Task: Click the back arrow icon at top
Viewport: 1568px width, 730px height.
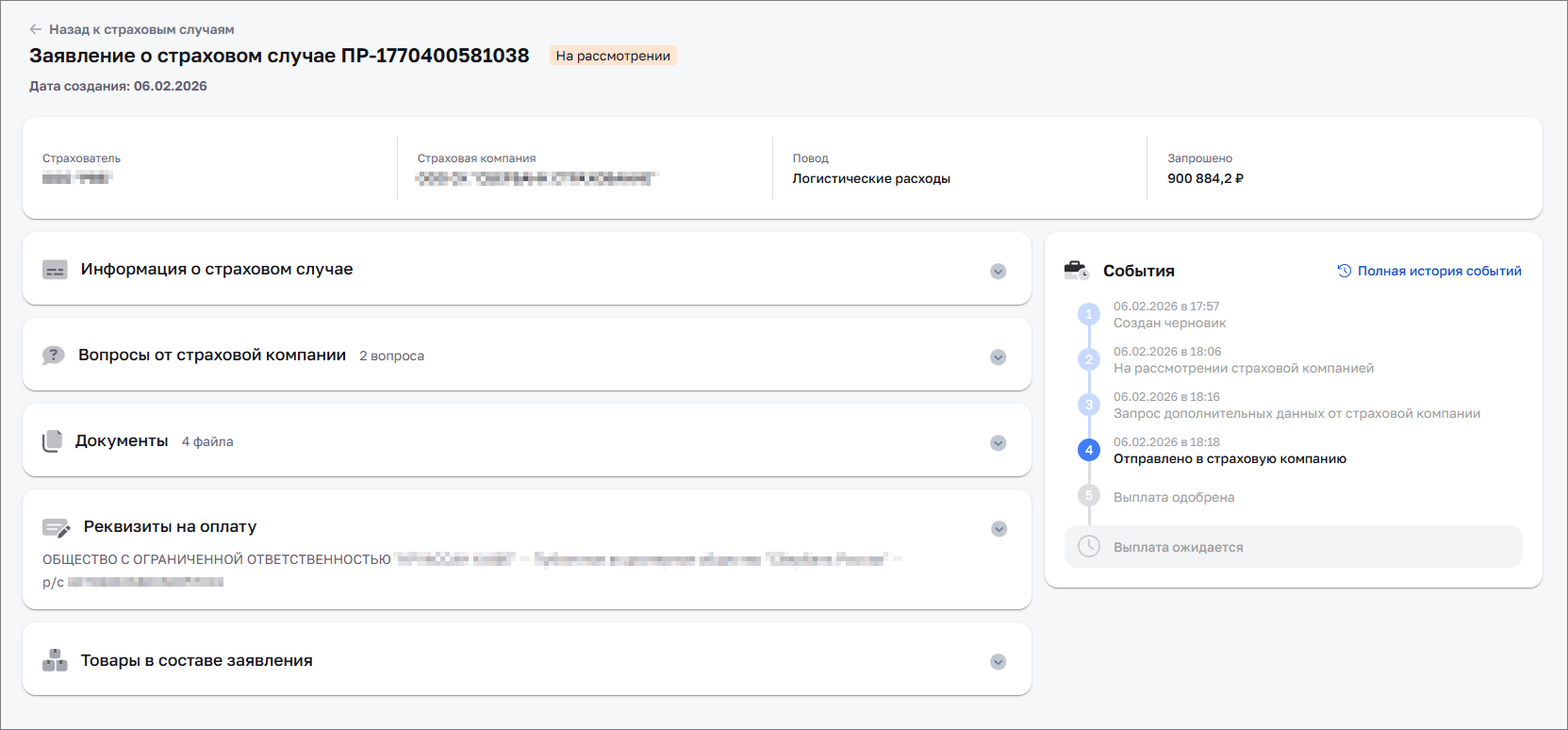Action: (36, 29)
